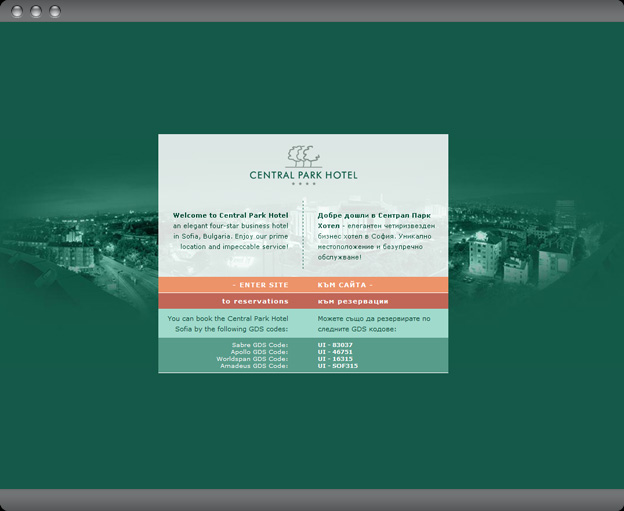Open the ENTER SITE link
This screenshot has width=624, height=511.
point(260,285)
